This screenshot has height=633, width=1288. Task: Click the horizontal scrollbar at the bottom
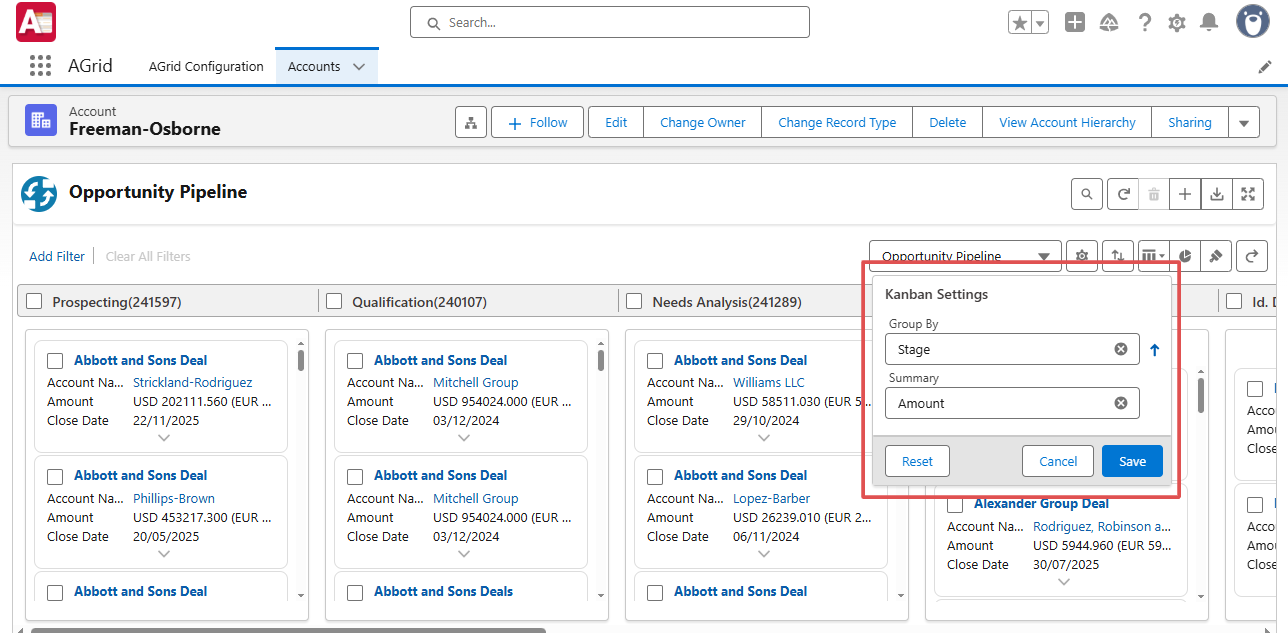tap(288, 630)
